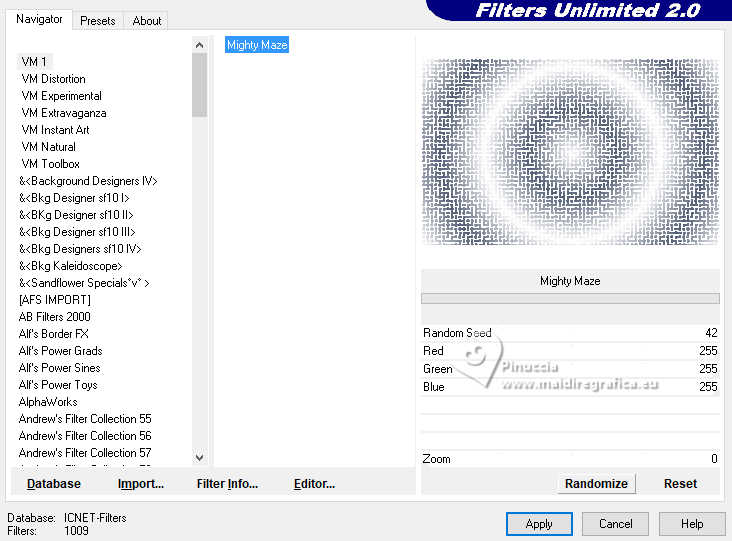Select Alf's Power Sines category

tap(59, 368)
